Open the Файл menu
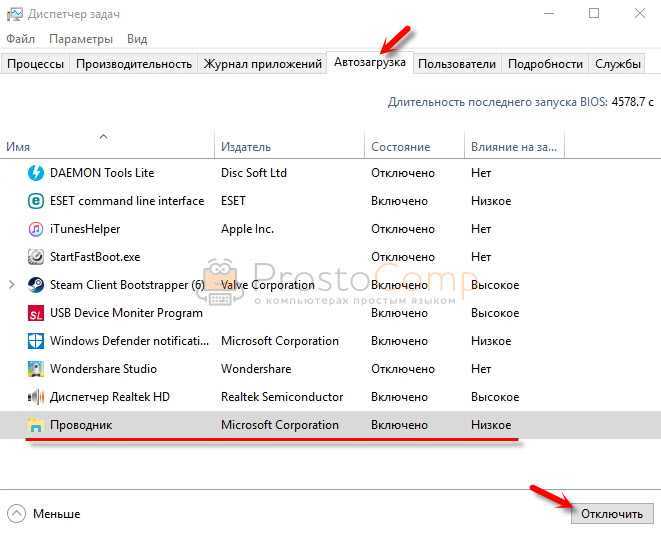 click(x=21, y=39)
